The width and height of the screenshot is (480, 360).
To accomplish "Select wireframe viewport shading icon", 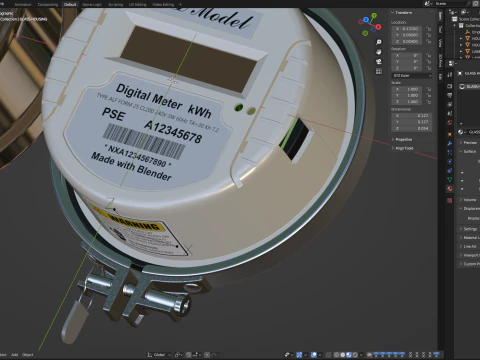I will (x=337, y=355).
